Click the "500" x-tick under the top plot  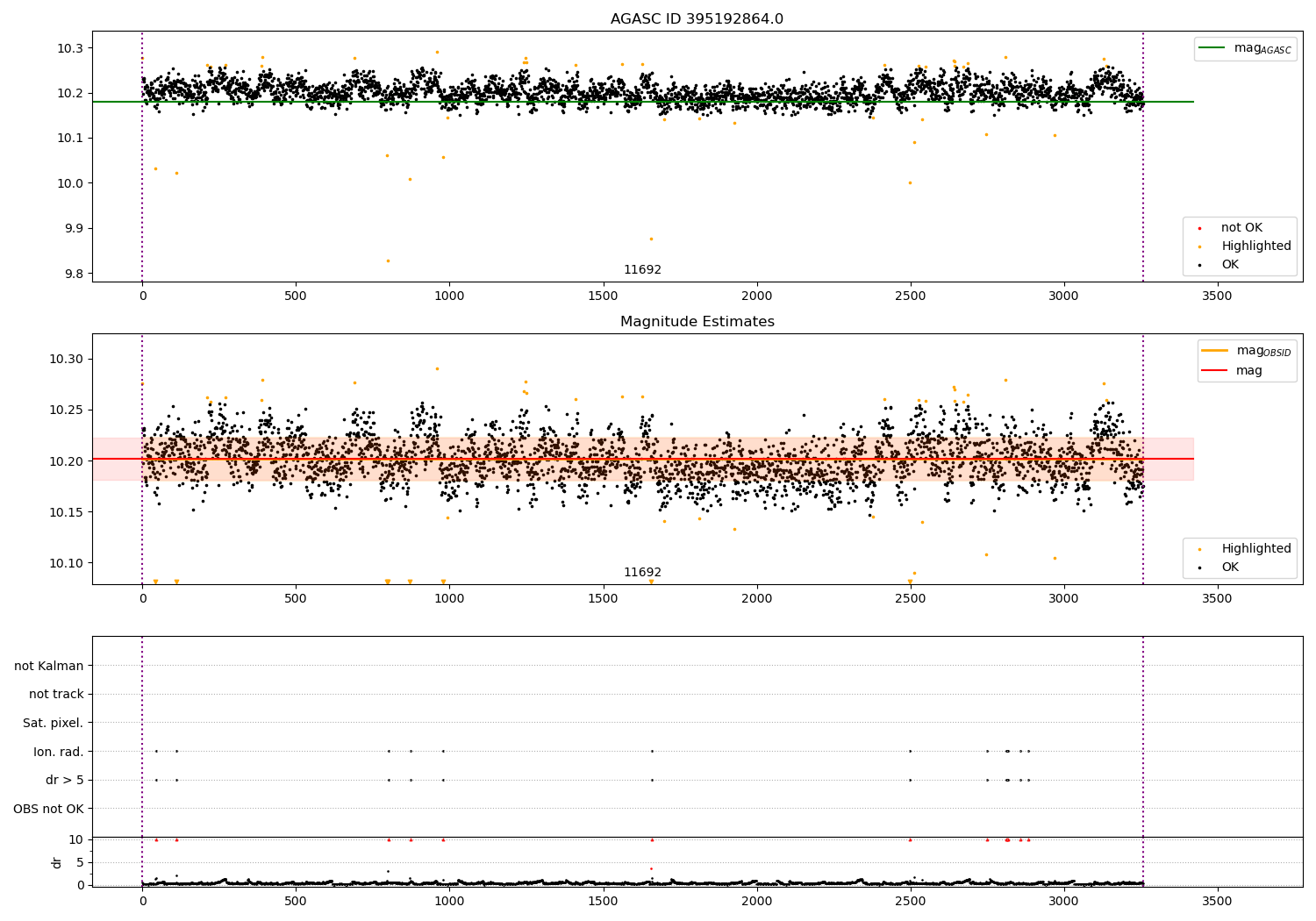pyautogui.click(x=296, y=296)
